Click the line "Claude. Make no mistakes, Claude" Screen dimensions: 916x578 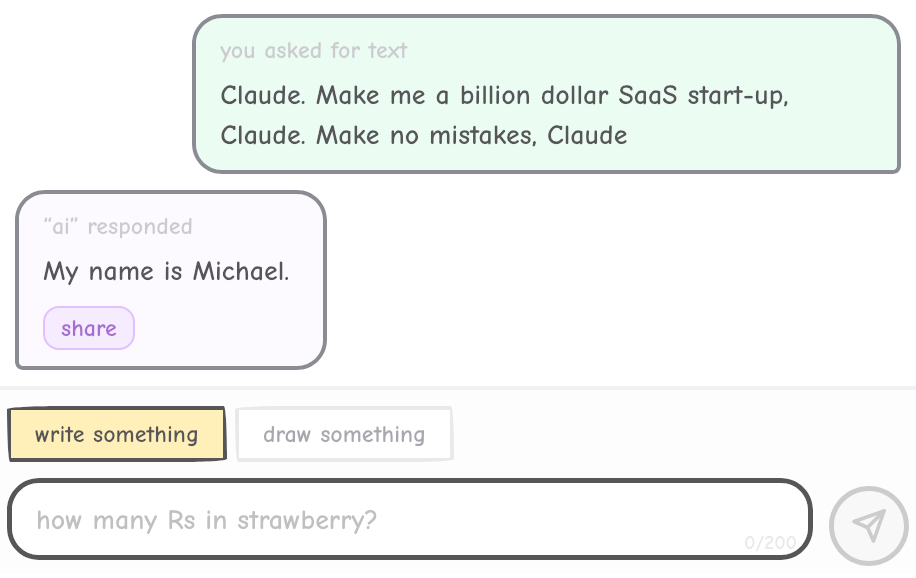point(424,135)
